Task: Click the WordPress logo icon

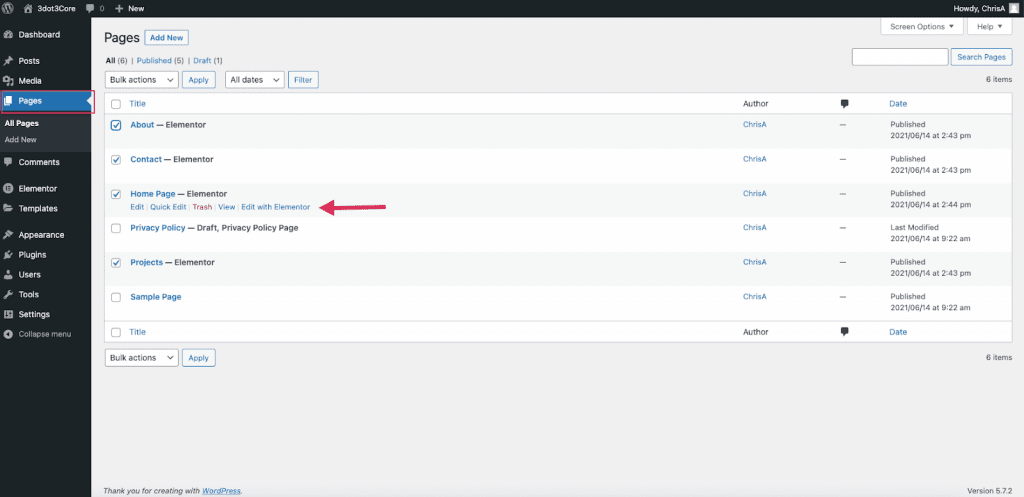Action: [9, 8]
